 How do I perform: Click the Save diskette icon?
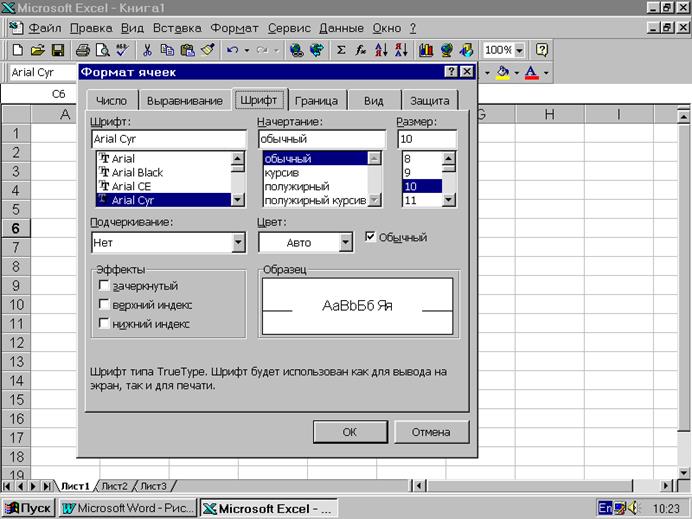(58, 50)
